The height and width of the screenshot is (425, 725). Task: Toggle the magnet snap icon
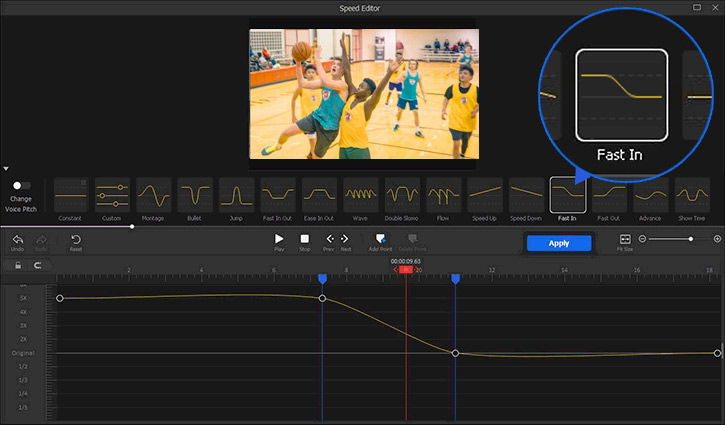coord(38,265)
